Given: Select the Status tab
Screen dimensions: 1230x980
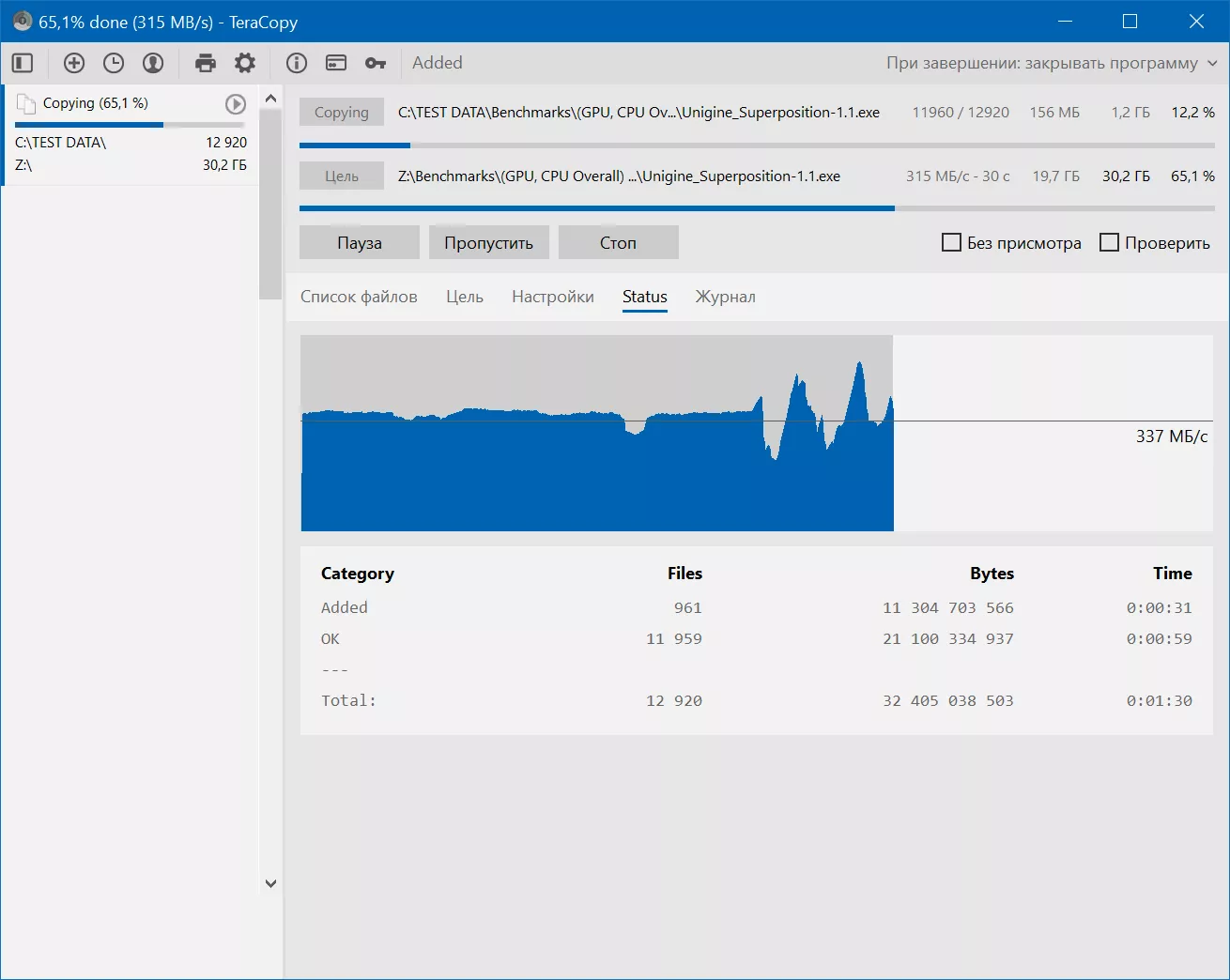Looking at the screenshot, I should pos(645,297).
